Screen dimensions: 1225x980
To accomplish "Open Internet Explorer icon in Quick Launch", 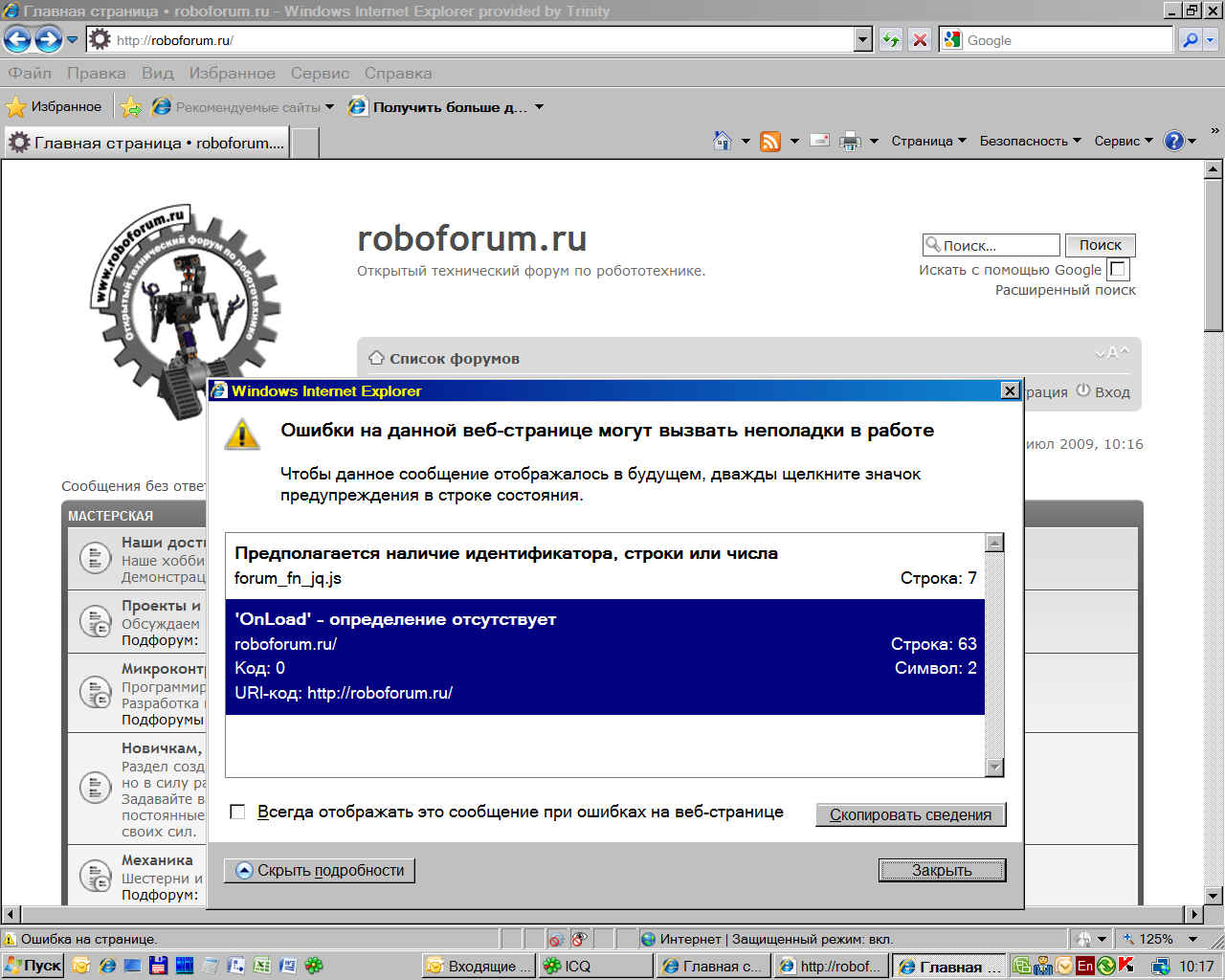I will coord(107,966).
